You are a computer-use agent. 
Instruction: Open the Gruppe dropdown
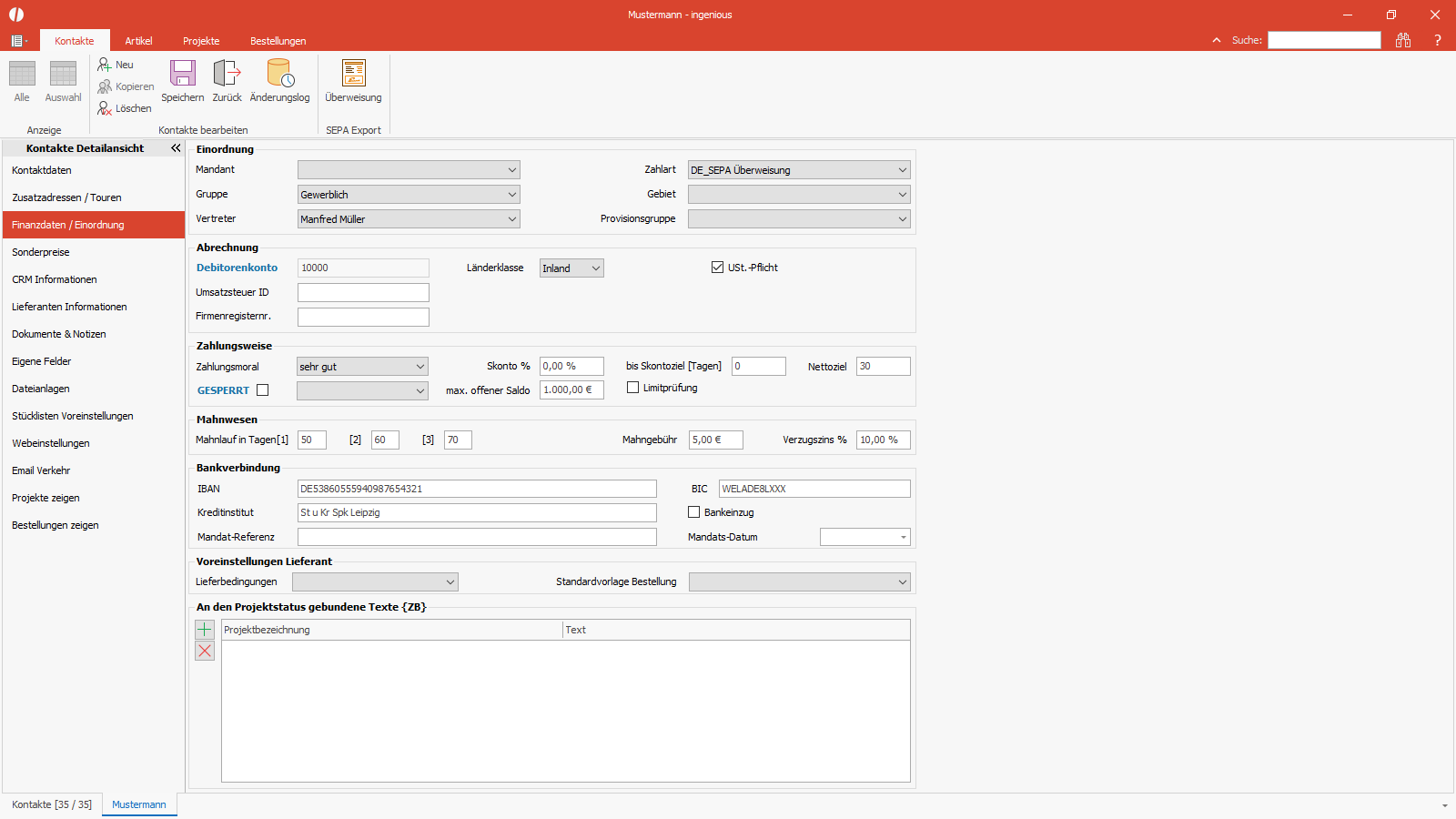pyautogui.click(x=409, y=194)
